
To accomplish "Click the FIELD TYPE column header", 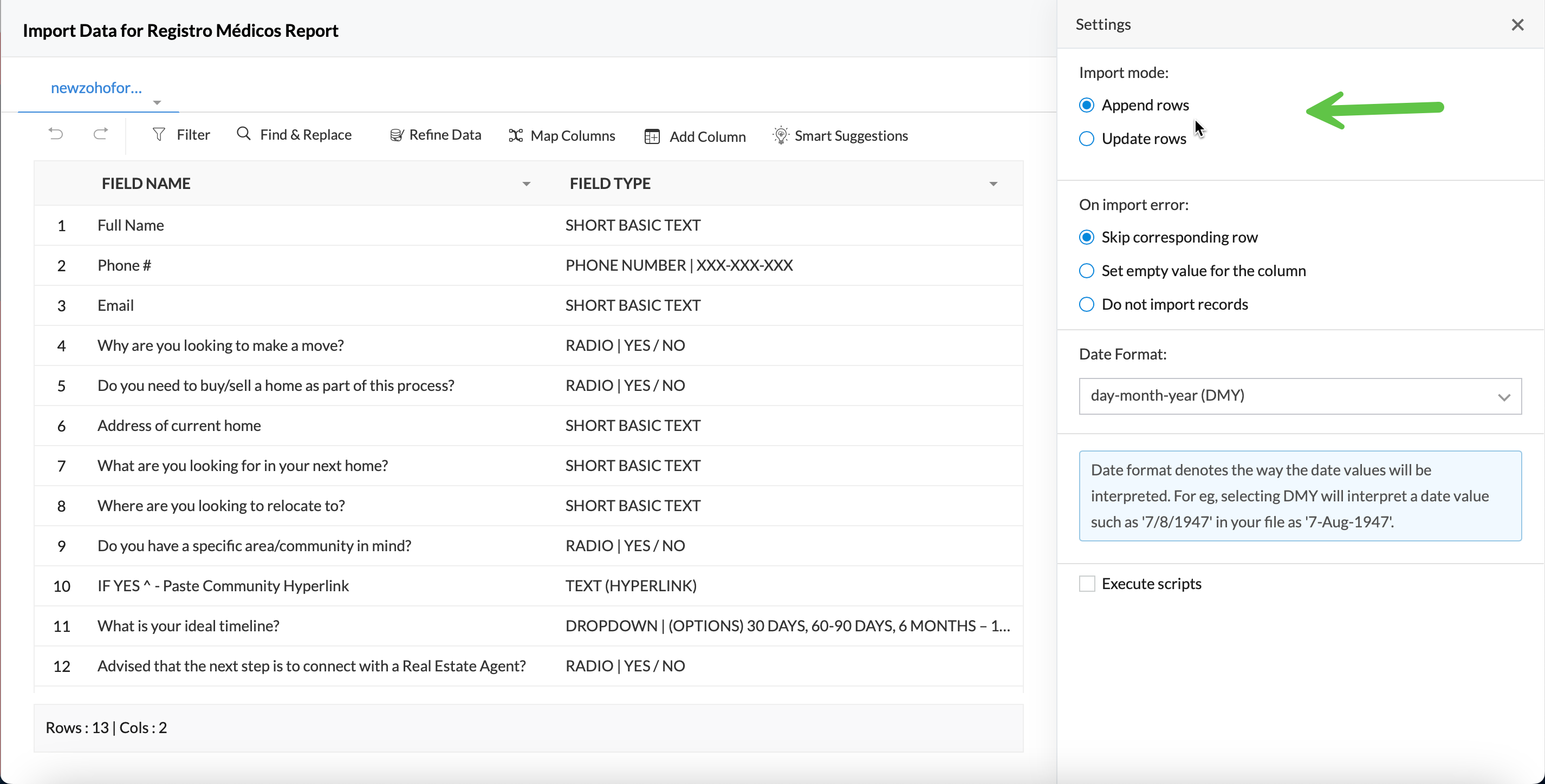I will pyautogui.click(x=609, y=184).
